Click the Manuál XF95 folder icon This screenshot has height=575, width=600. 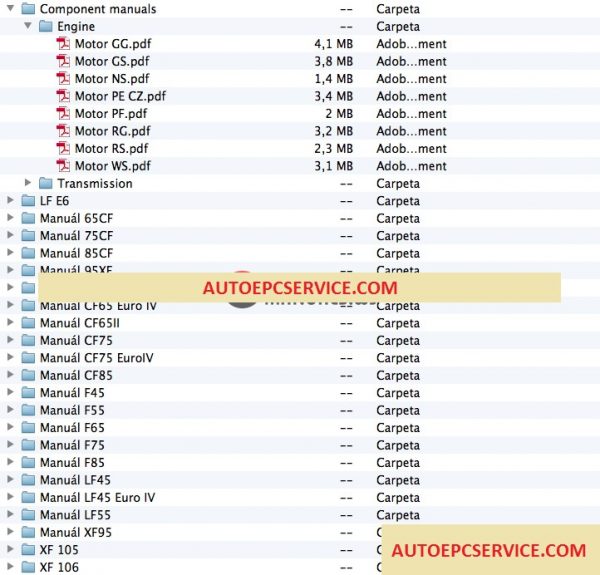coord(28,532)
